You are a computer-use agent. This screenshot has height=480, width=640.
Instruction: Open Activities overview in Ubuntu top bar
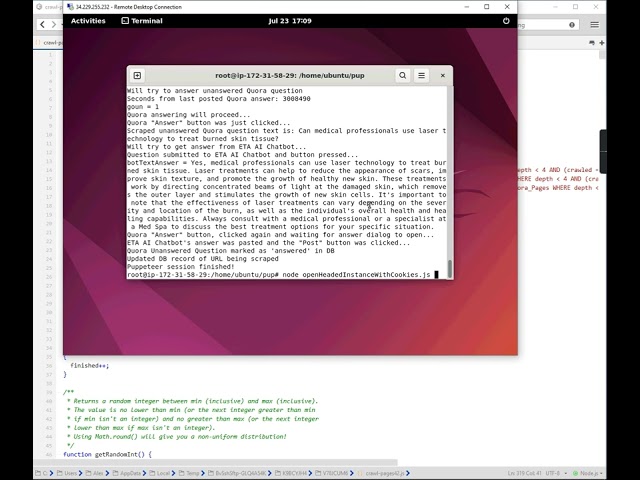(x=88, y=21)
